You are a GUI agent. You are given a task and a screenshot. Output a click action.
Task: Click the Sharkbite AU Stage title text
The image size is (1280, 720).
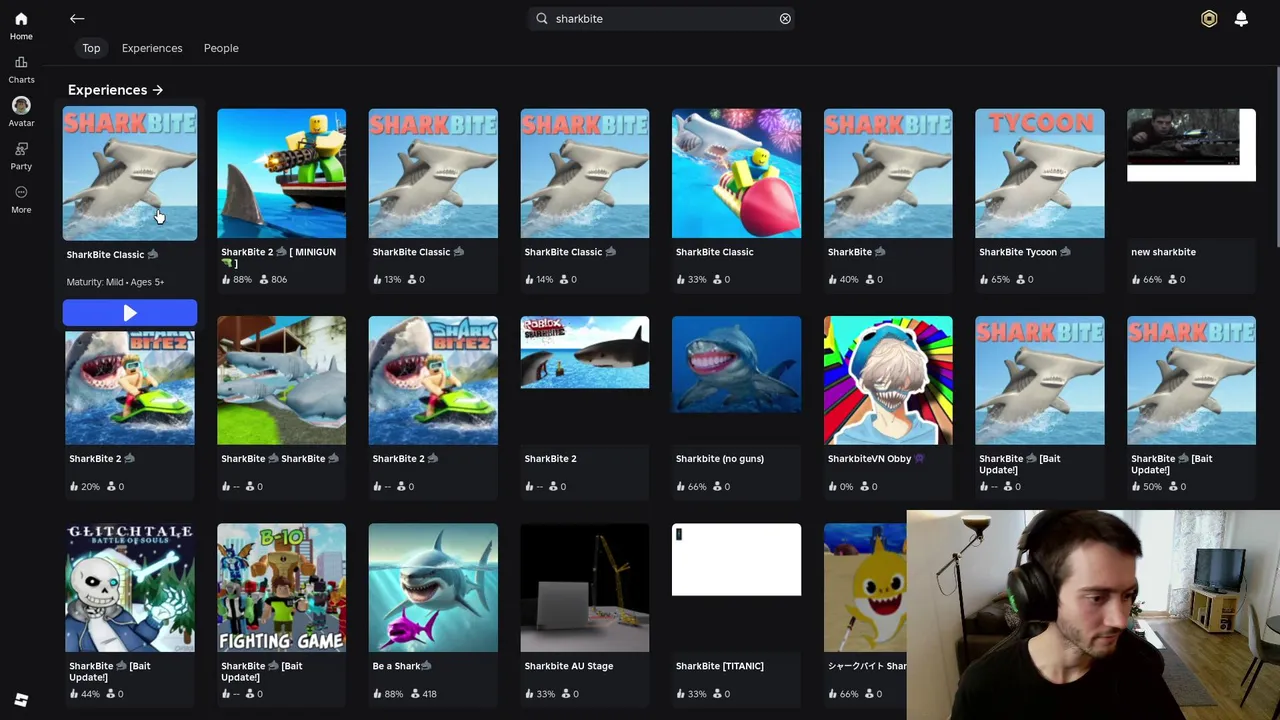[x=569, y=666]
